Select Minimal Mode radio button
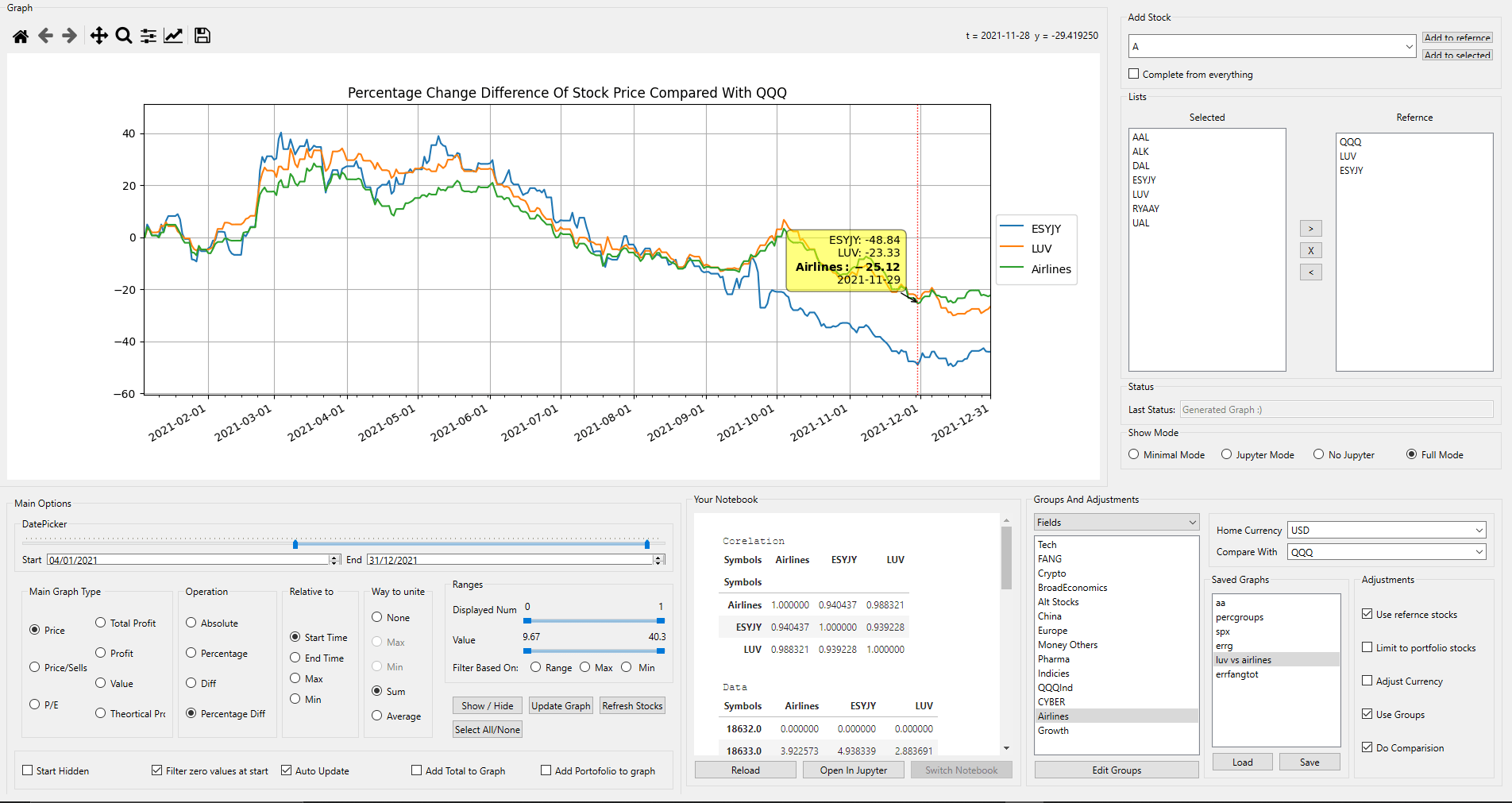Image resolution: width=1512 pixels, height=803 pixels. click(1134, 454)
